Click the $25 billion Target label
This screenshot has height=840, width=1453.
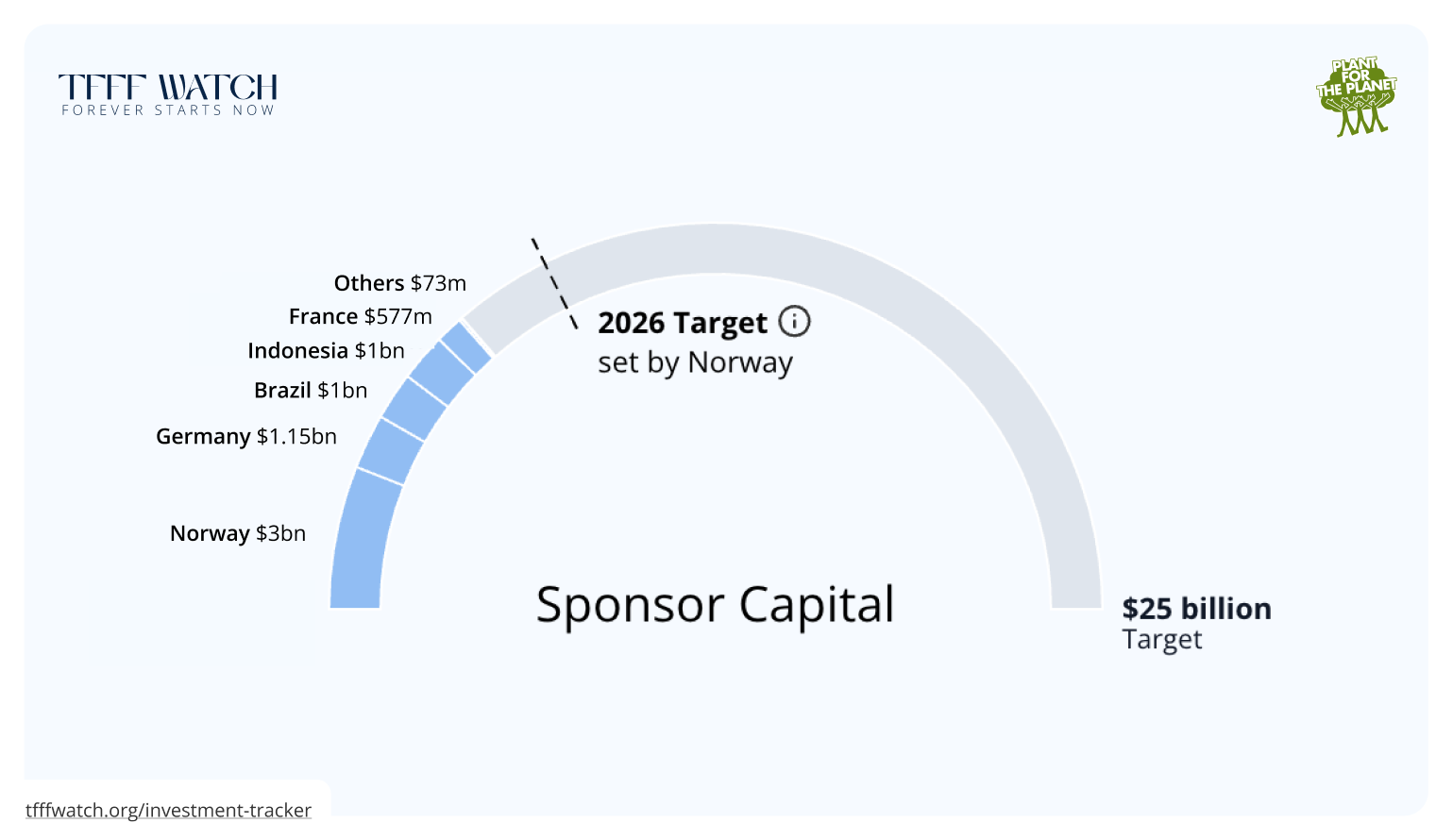[1196, 623]
